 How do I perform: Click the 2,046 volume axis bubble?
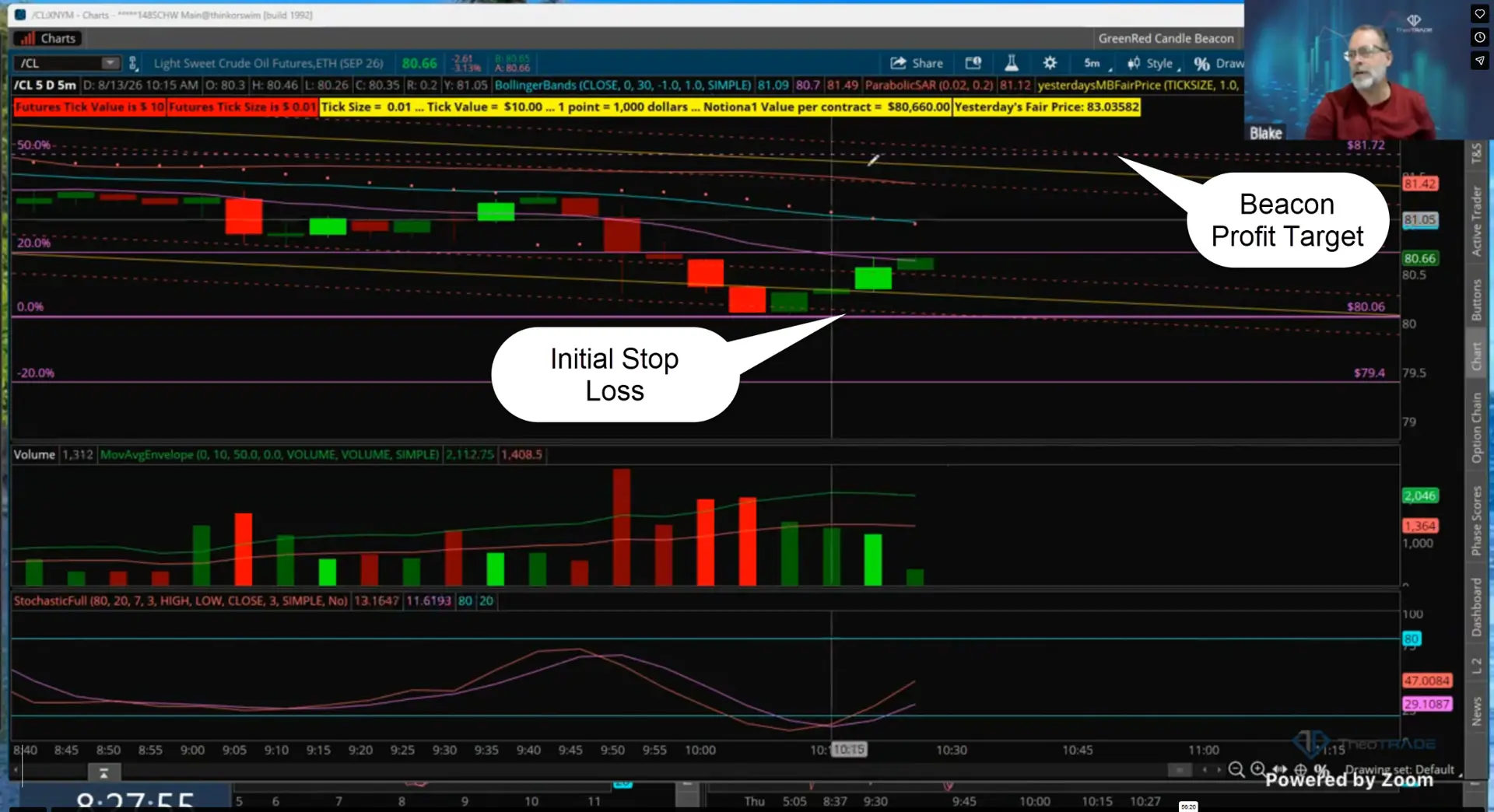click(1420, 495)
